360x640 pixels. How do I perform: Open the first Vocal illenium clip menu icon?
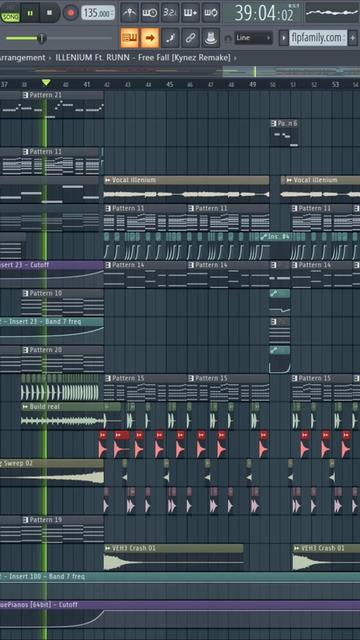coord(108,180)
